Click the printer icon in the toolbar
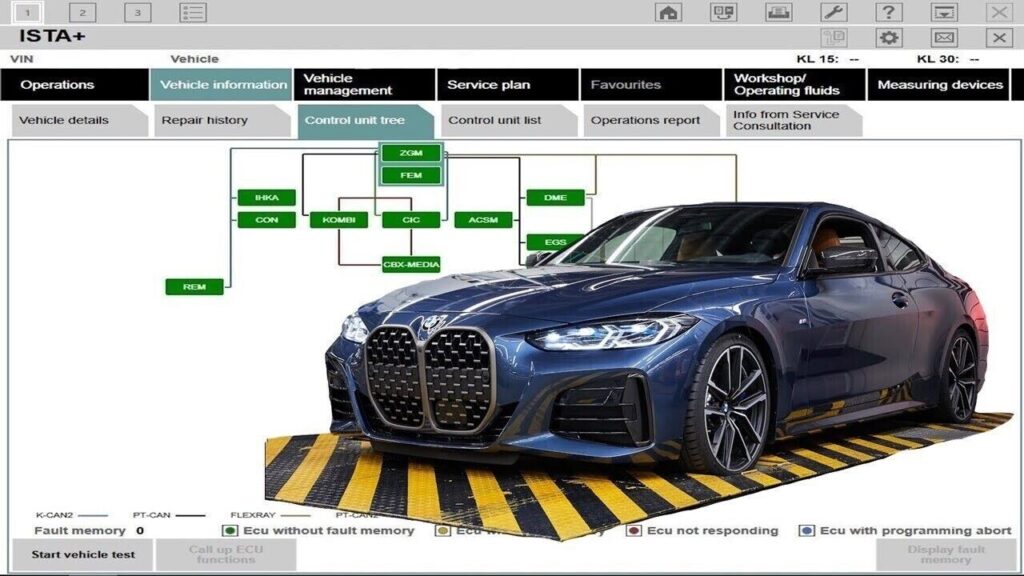This screenshot has height=576, width=1024. (778, 13)
